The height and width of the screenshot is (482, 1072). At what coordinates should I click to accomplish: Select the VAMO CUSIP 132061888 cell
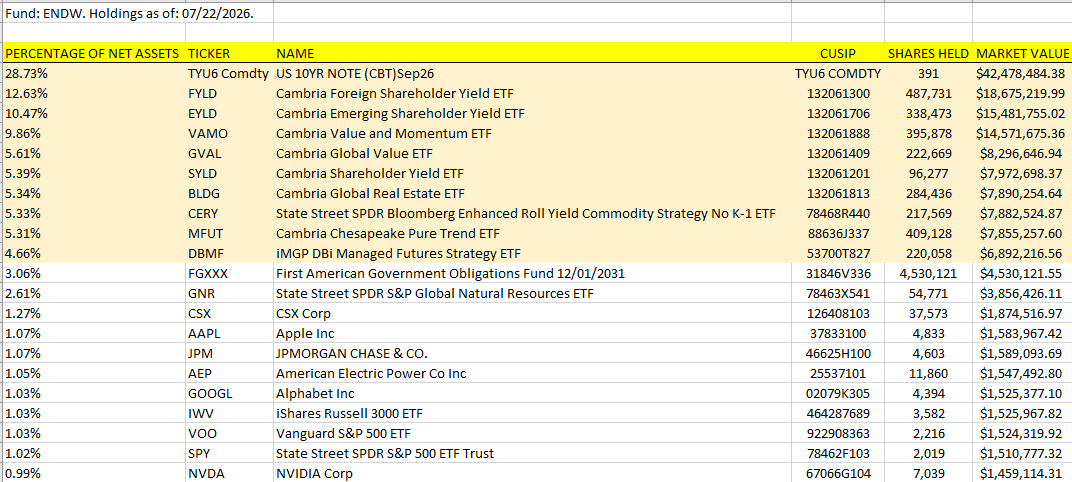pyautogui.click(x=838, y=133)
